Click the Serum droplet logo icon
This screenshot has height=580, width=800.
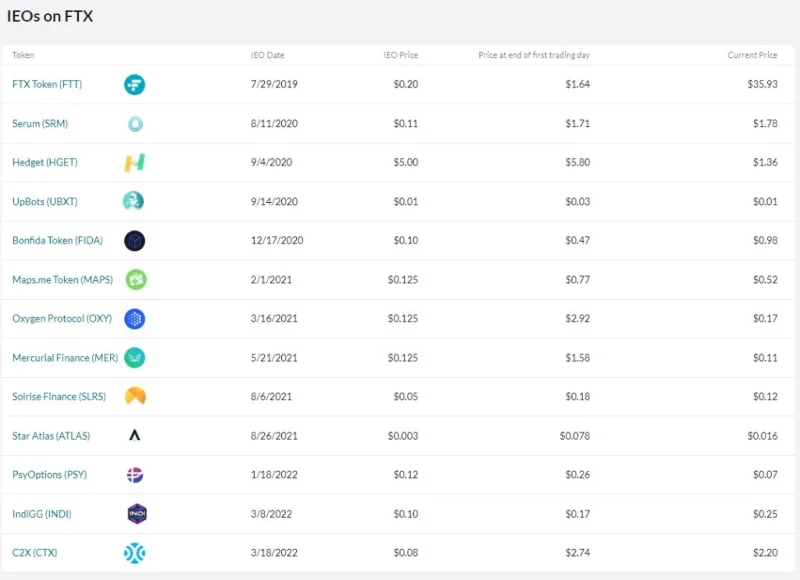pyautogui.click(x=135, y=123)
